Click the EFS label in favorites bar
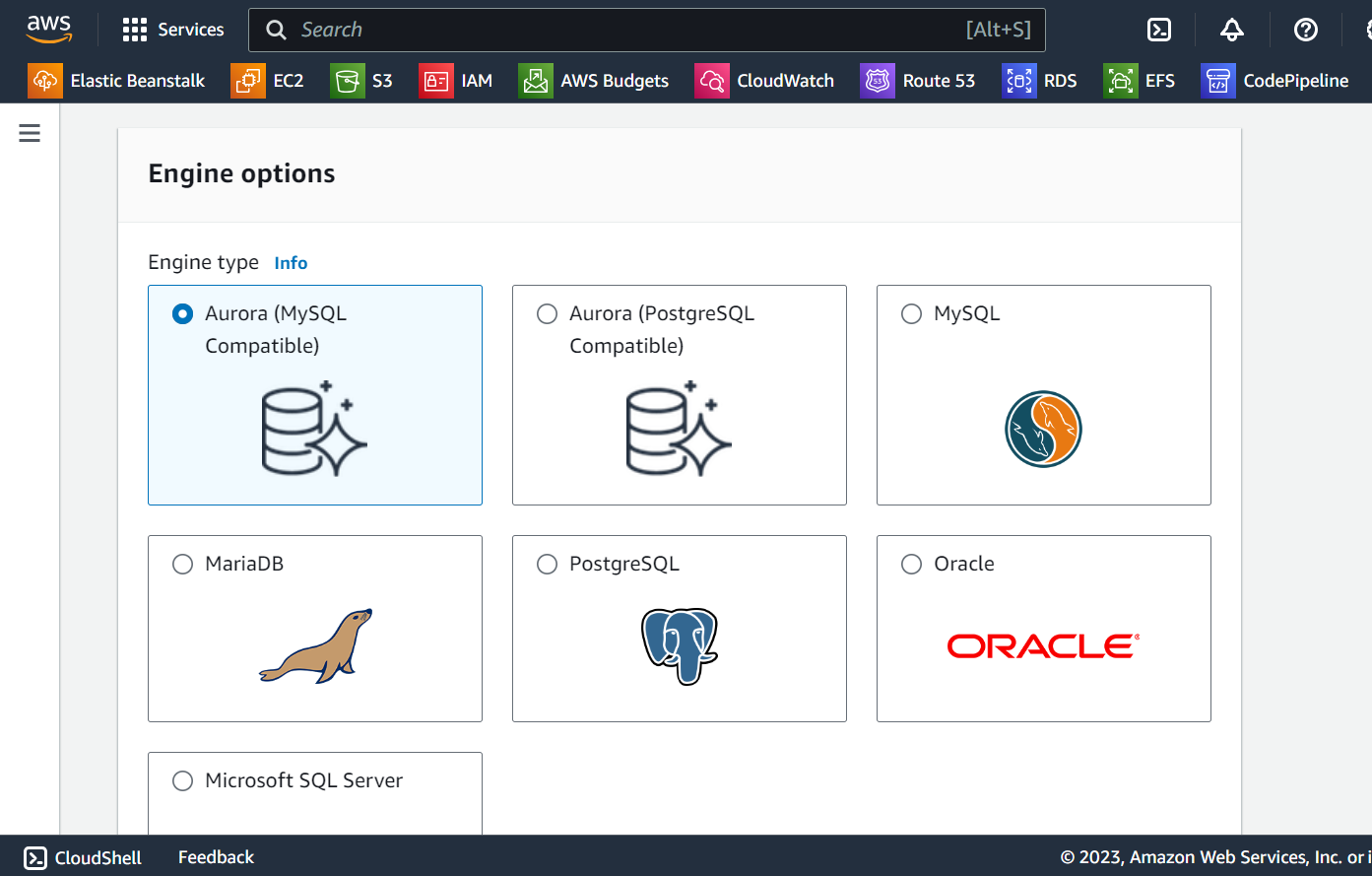This screenshot has width=1372, height=876. [1160, 81]
